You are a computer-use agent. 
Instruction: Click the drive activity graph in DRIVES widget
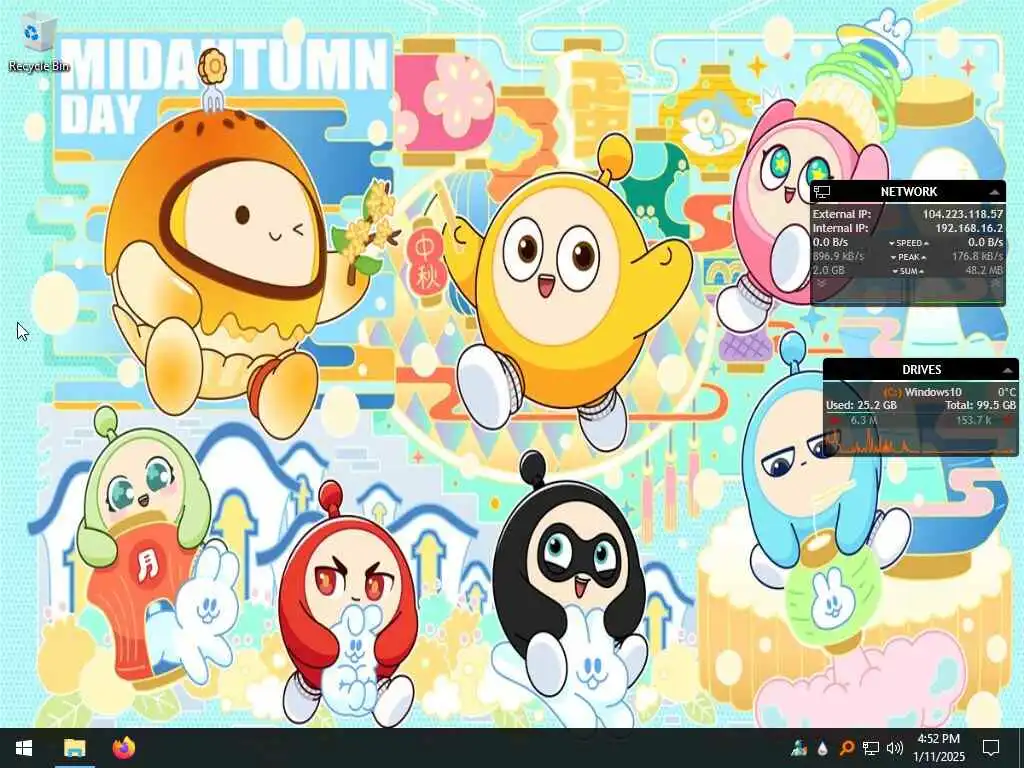921,442
